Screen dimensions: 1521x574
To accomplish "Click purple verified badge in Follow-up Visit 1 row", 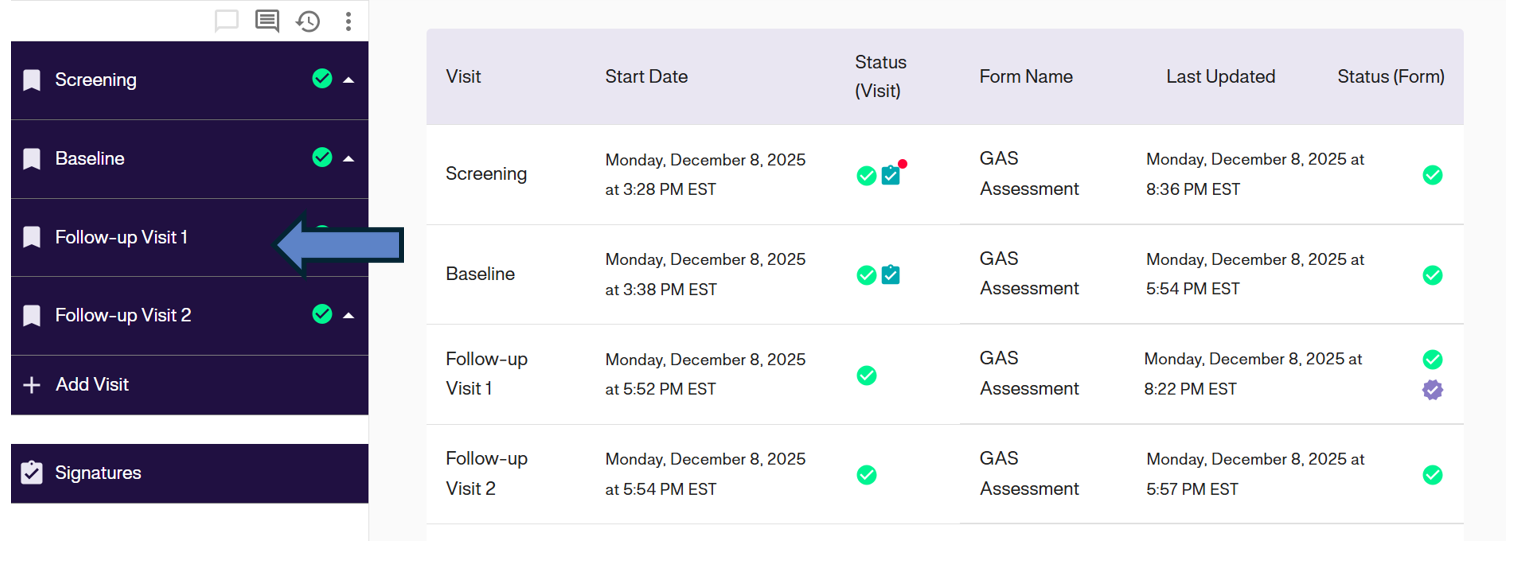I will [x=1433, y=390].
